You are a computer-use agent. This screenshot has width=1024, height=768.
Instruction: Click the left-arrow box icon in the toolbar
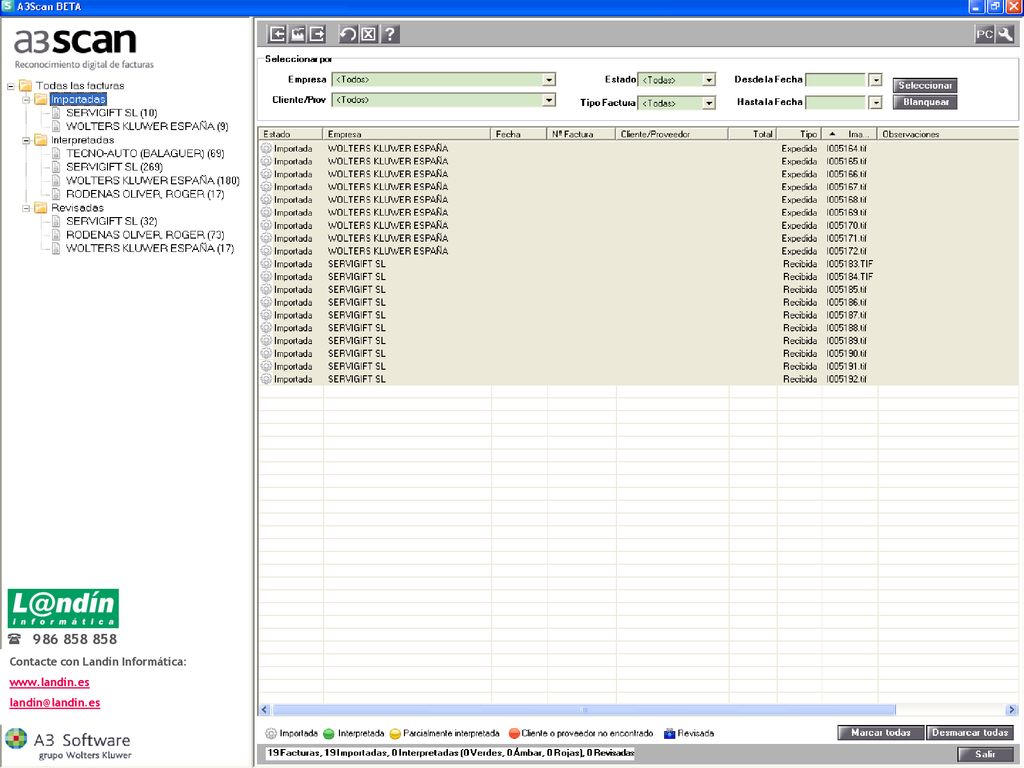[x=278, y=34]
